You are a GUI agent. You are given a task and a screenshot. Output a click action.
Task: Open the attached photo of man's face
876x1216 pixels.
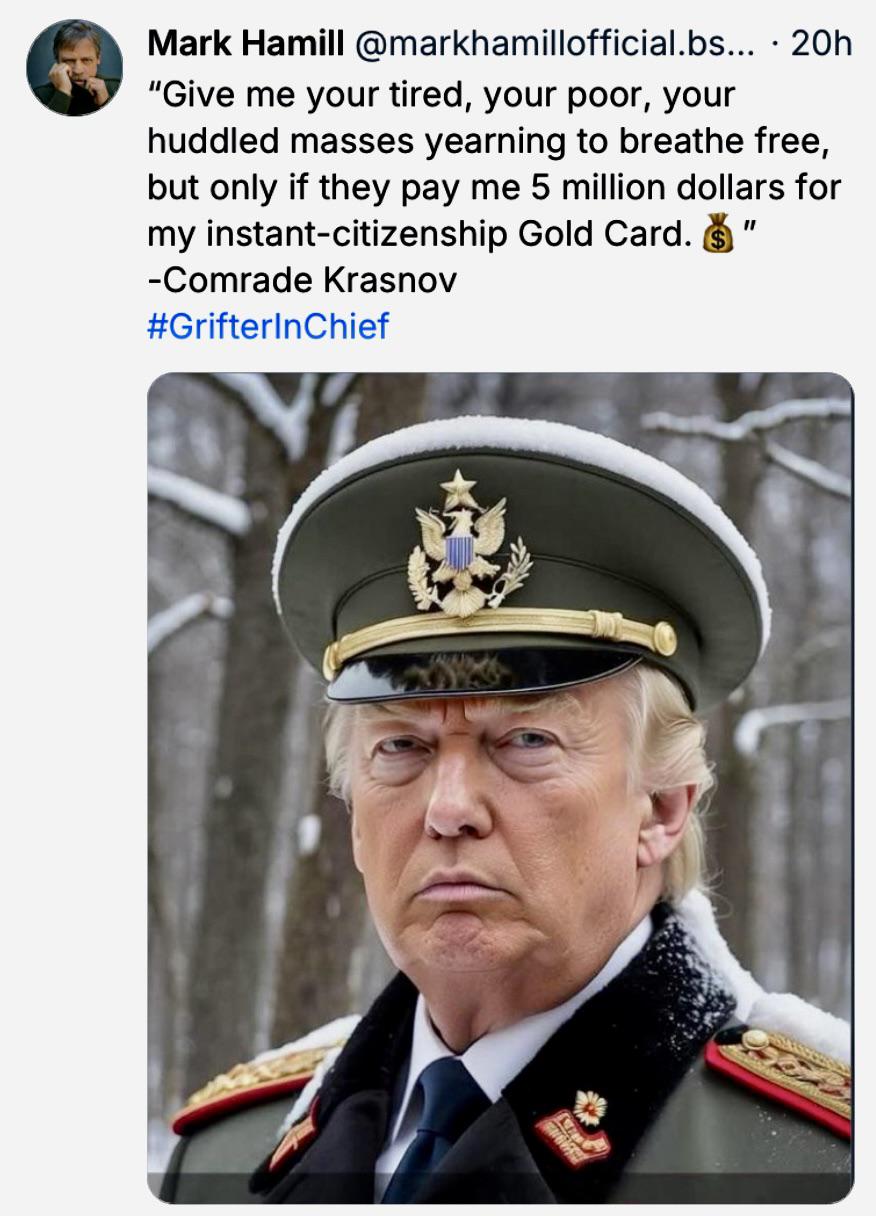pos(500,788)
